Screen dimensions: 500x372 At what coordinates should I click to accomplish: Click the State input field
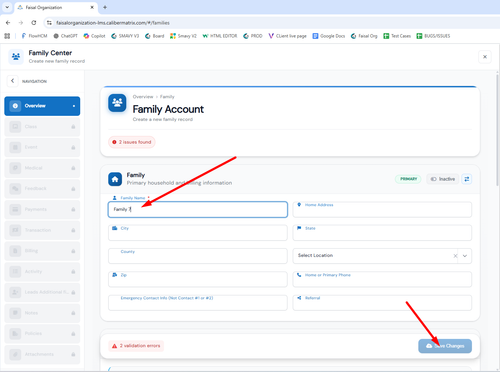click(x=382, y=233)
